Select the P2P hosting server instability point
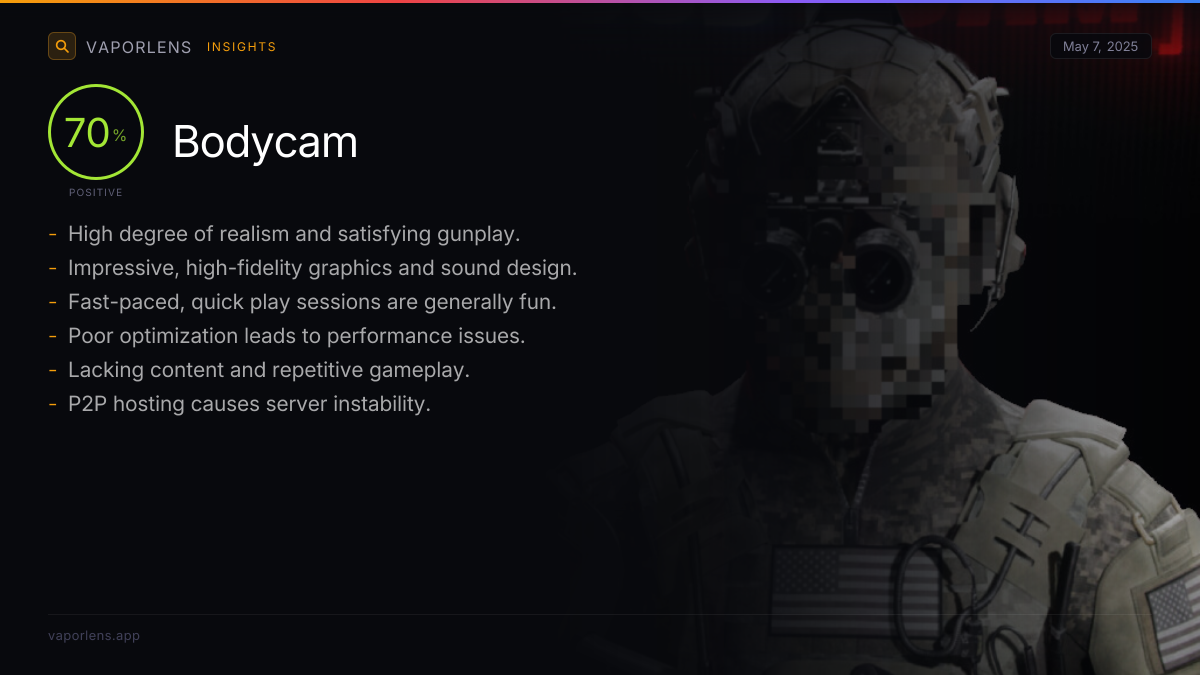 [249, 404]
